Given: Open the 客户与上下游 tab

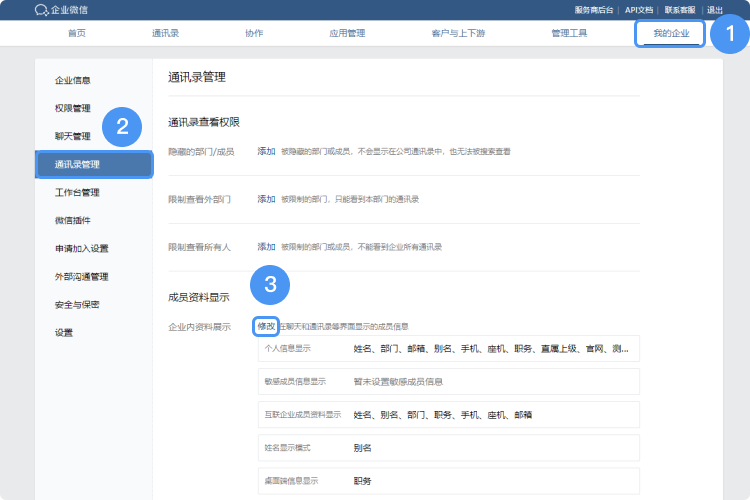Looking at the screenshot, I should coord(458,33).
